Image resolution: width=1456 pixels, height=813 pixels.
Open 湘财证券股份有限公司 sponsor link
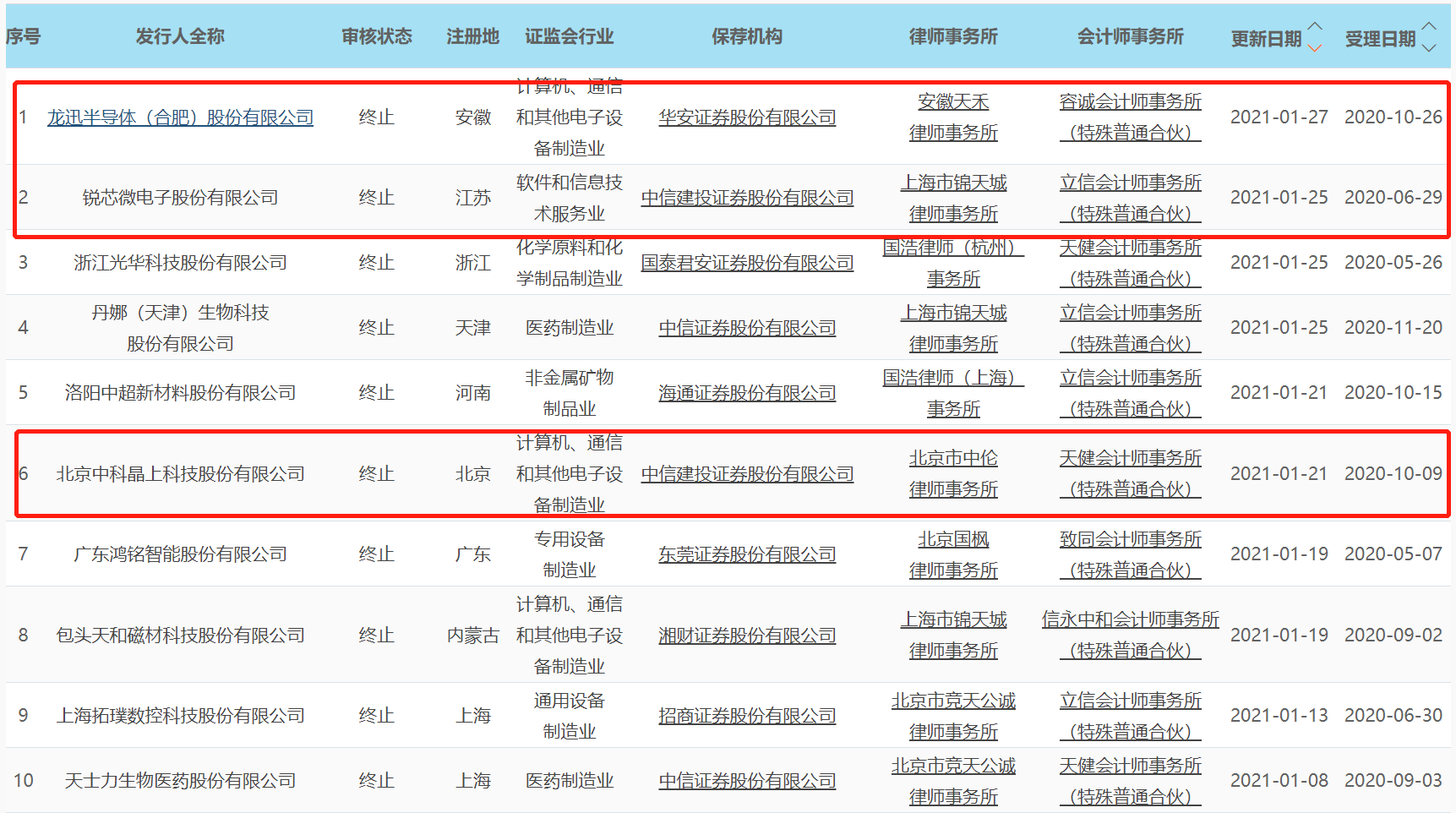[747, 636]
